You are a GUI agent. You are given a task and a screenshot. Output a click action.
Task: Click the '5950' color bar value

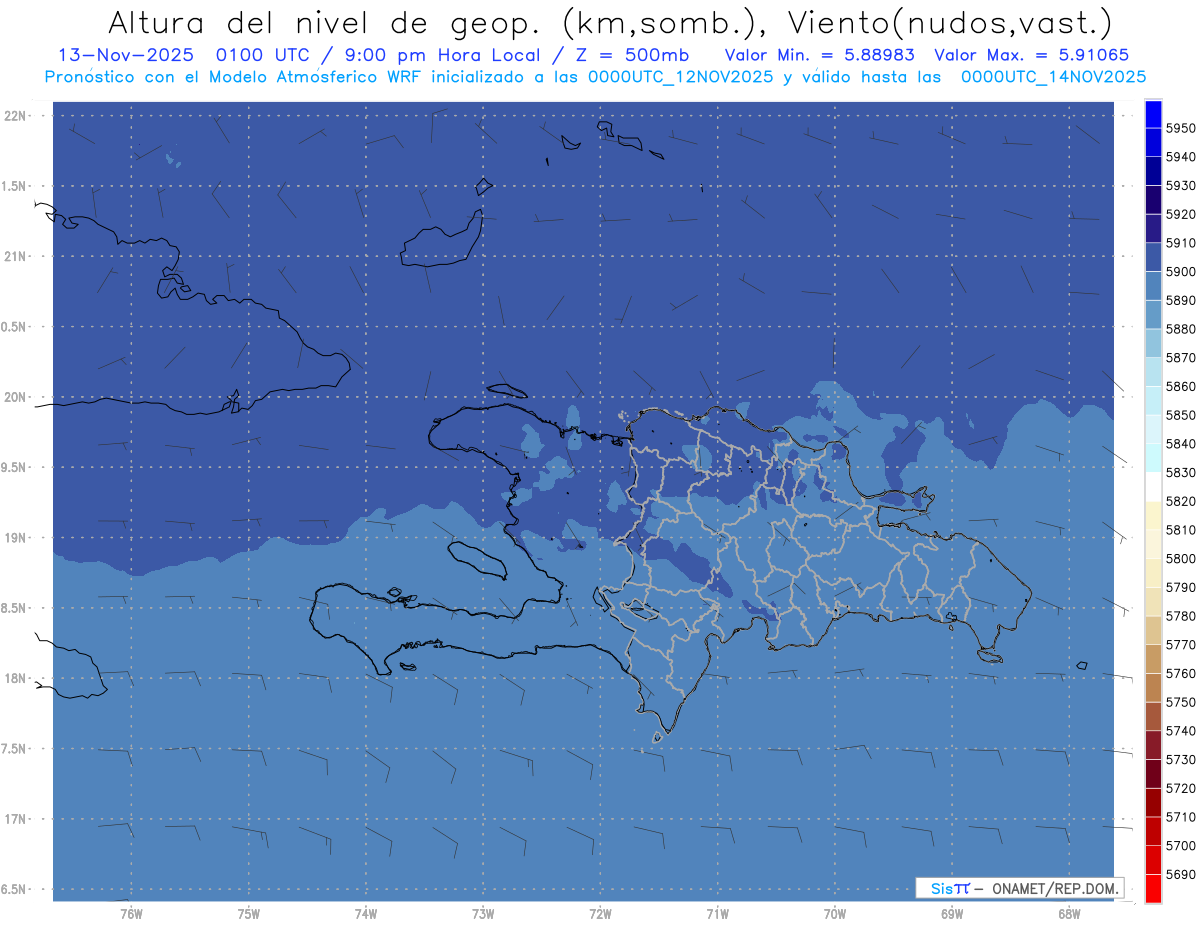click(1180, 128)
